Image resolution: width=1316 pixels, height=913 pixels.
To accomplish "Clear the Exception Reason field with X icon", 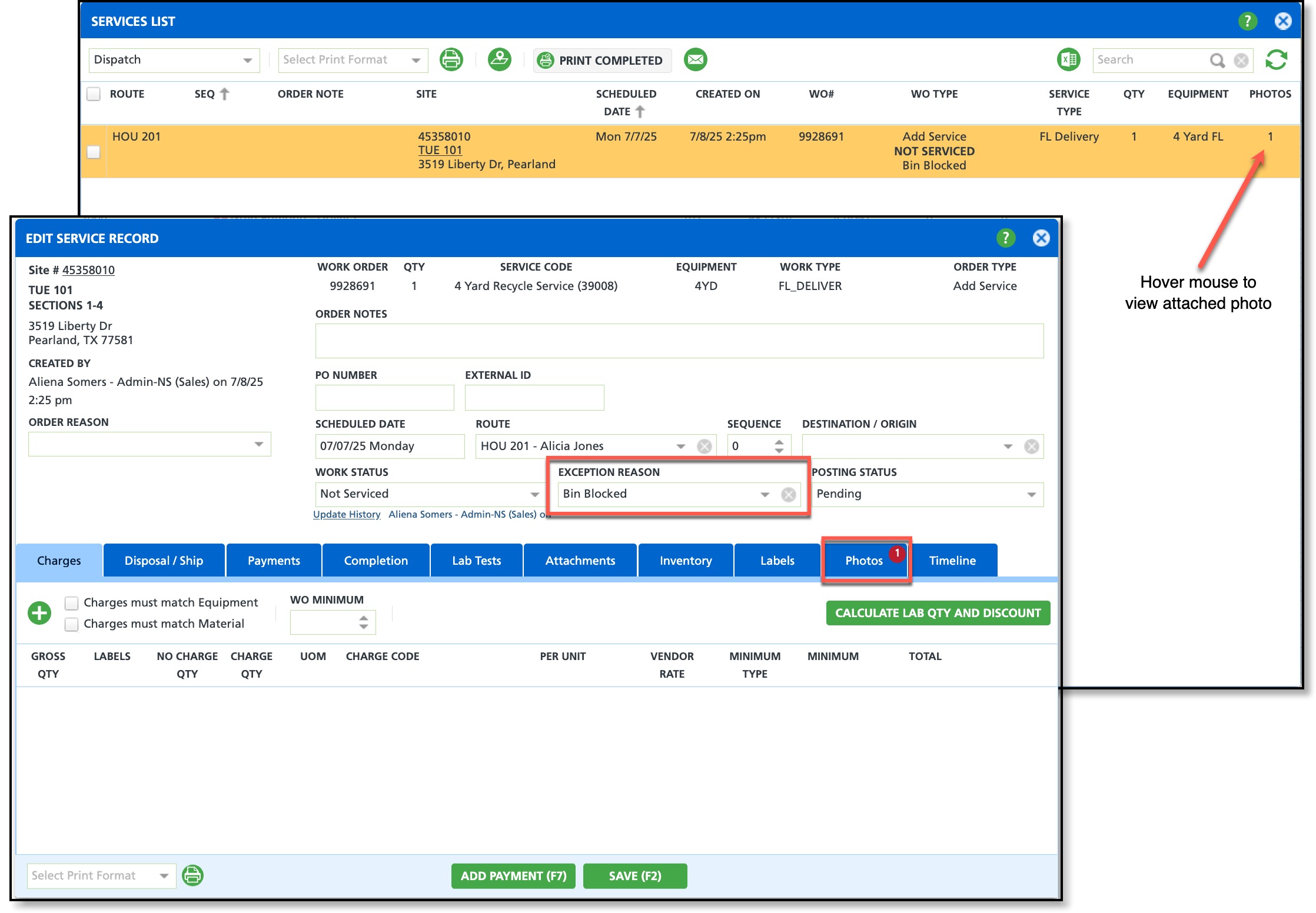I will [788, 495].
